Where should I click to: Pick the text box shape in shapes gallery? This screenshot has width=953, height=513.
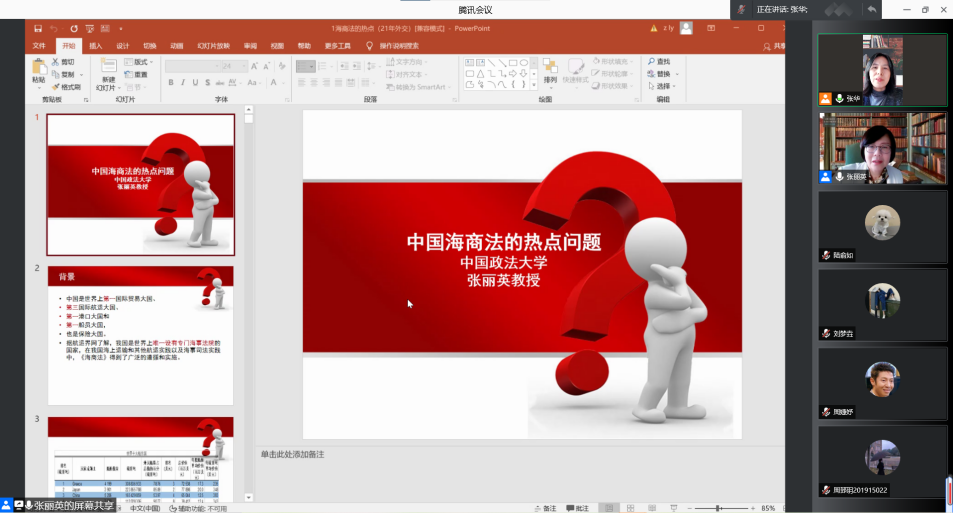pos(469,63)
